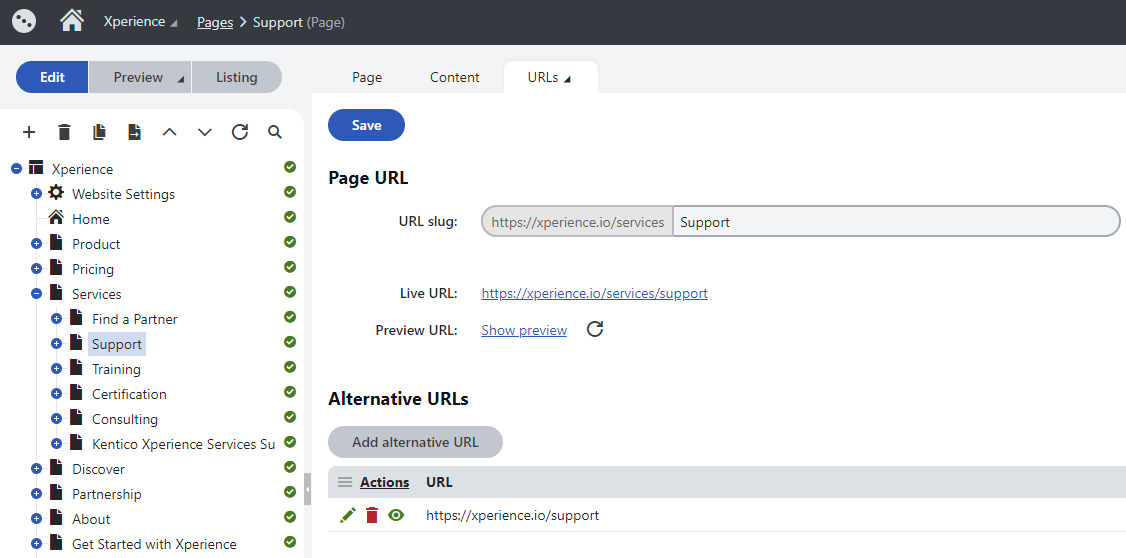Select Get Started with Xperience page
This screenshot has height=558, width=1126.
point(154,544)
